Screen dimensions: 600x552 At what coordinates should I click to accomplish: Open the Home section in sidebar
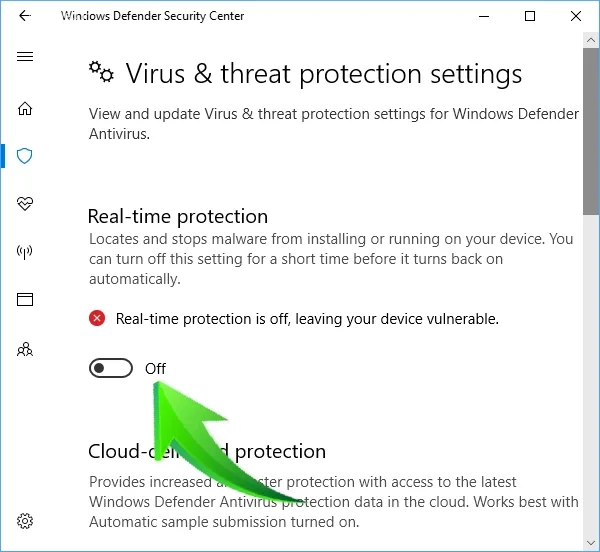25,108
